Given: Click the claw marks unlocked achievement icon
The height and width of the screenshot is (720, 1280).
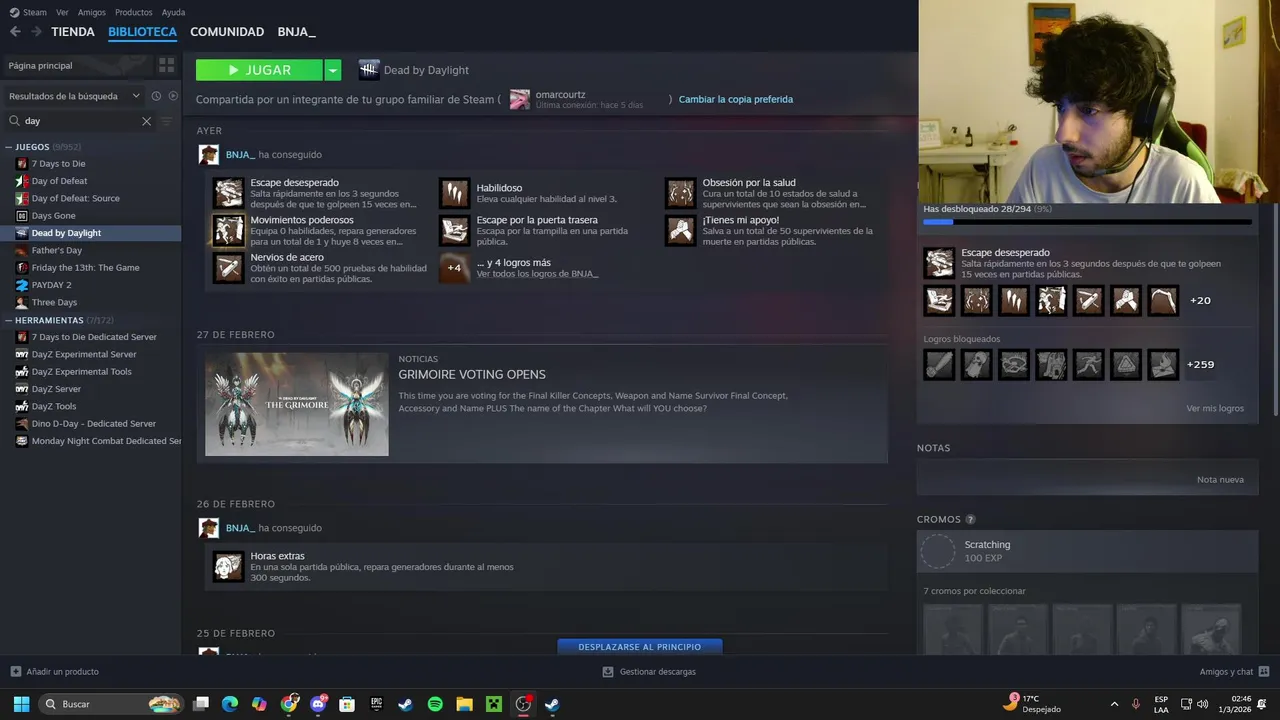Looking at the screenshot, I should (x=1014, y=300).
